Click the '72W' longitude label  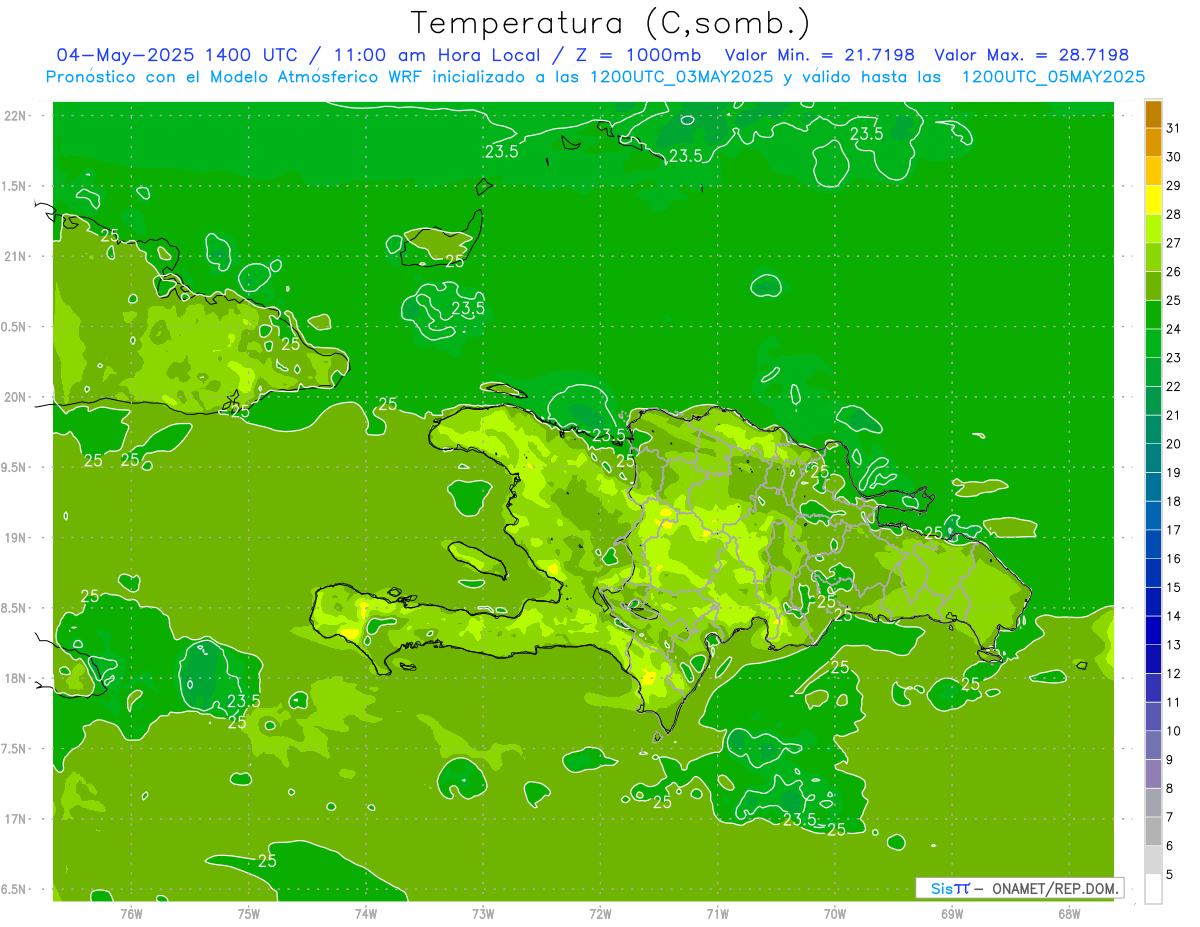600,913
